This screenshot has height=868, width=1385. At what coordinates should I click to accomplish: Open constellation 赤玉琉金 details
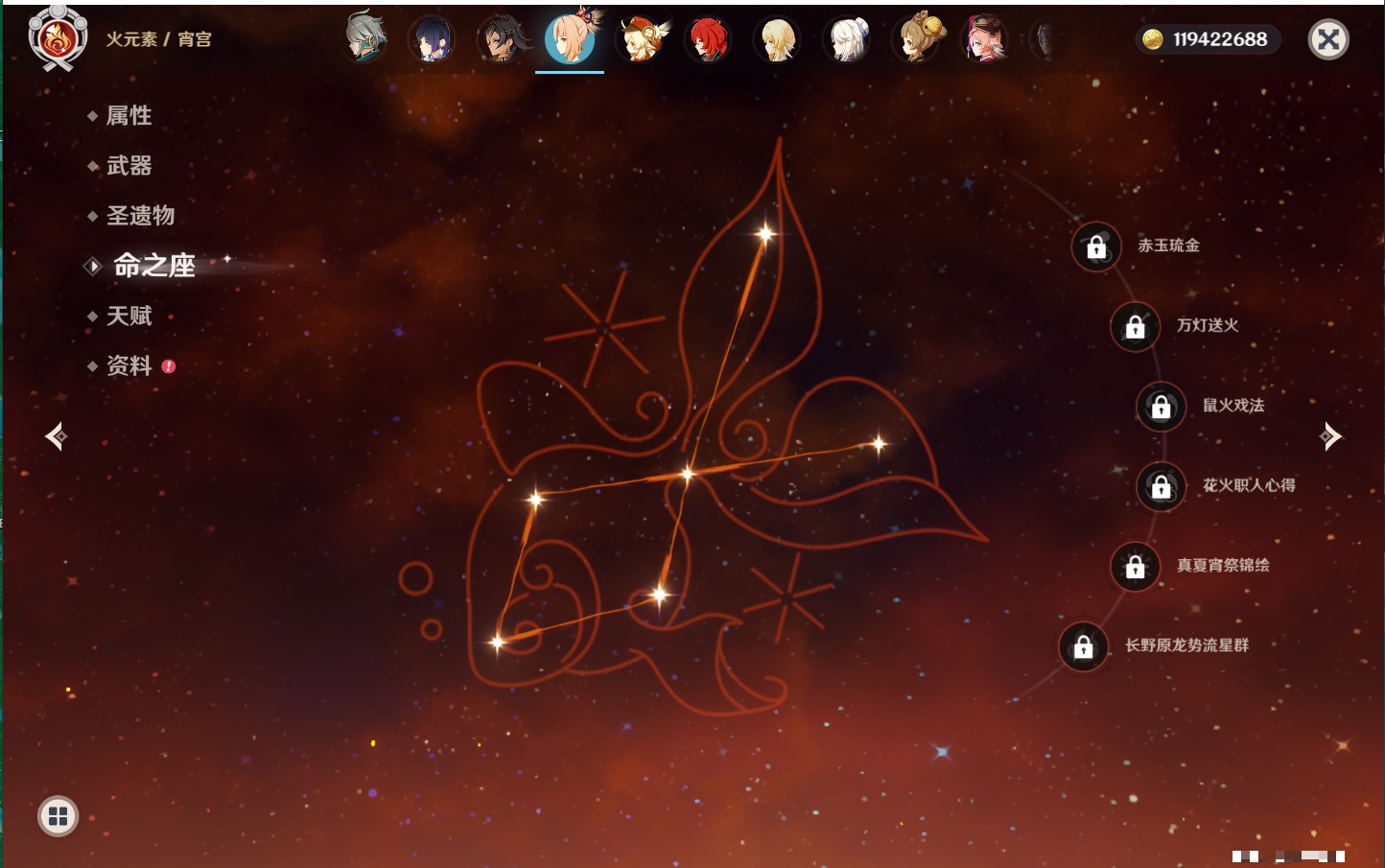point(1168,246)
